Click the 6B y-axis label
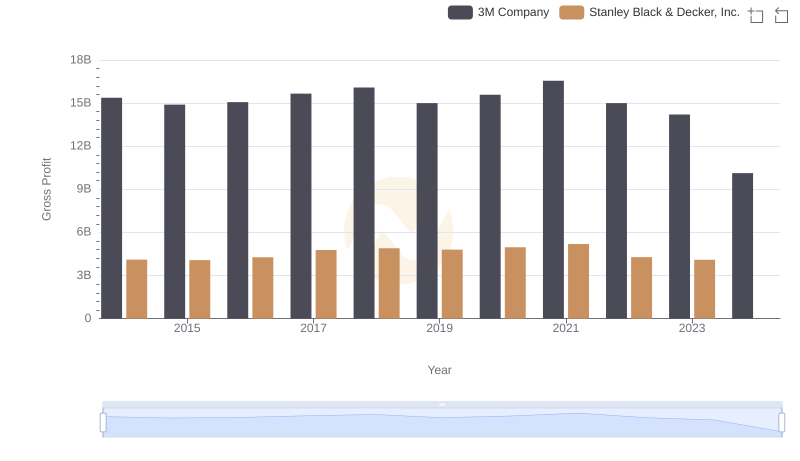 tap(84, 232)
